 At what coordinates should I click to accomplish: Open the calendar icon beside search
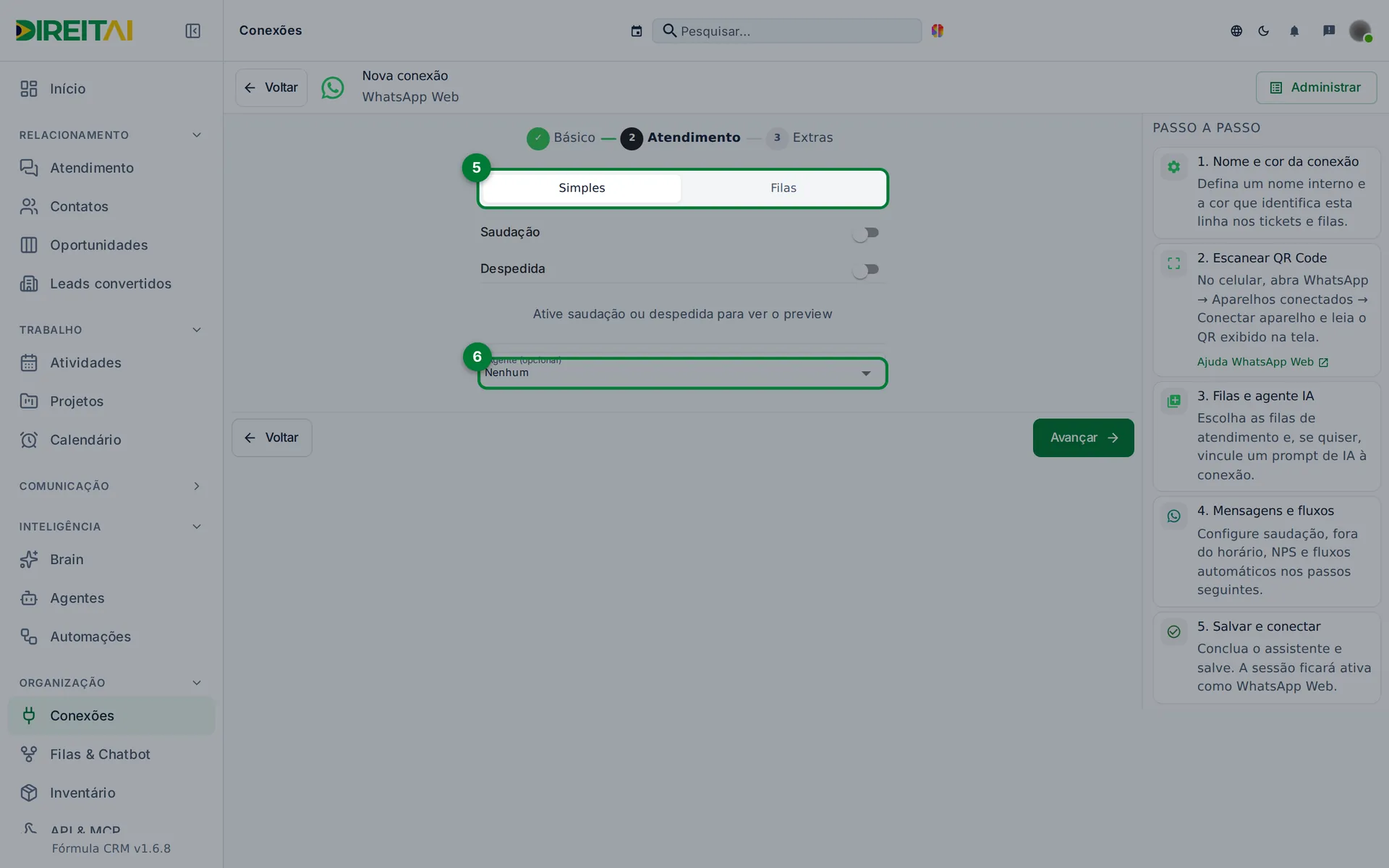click(636, 31)
